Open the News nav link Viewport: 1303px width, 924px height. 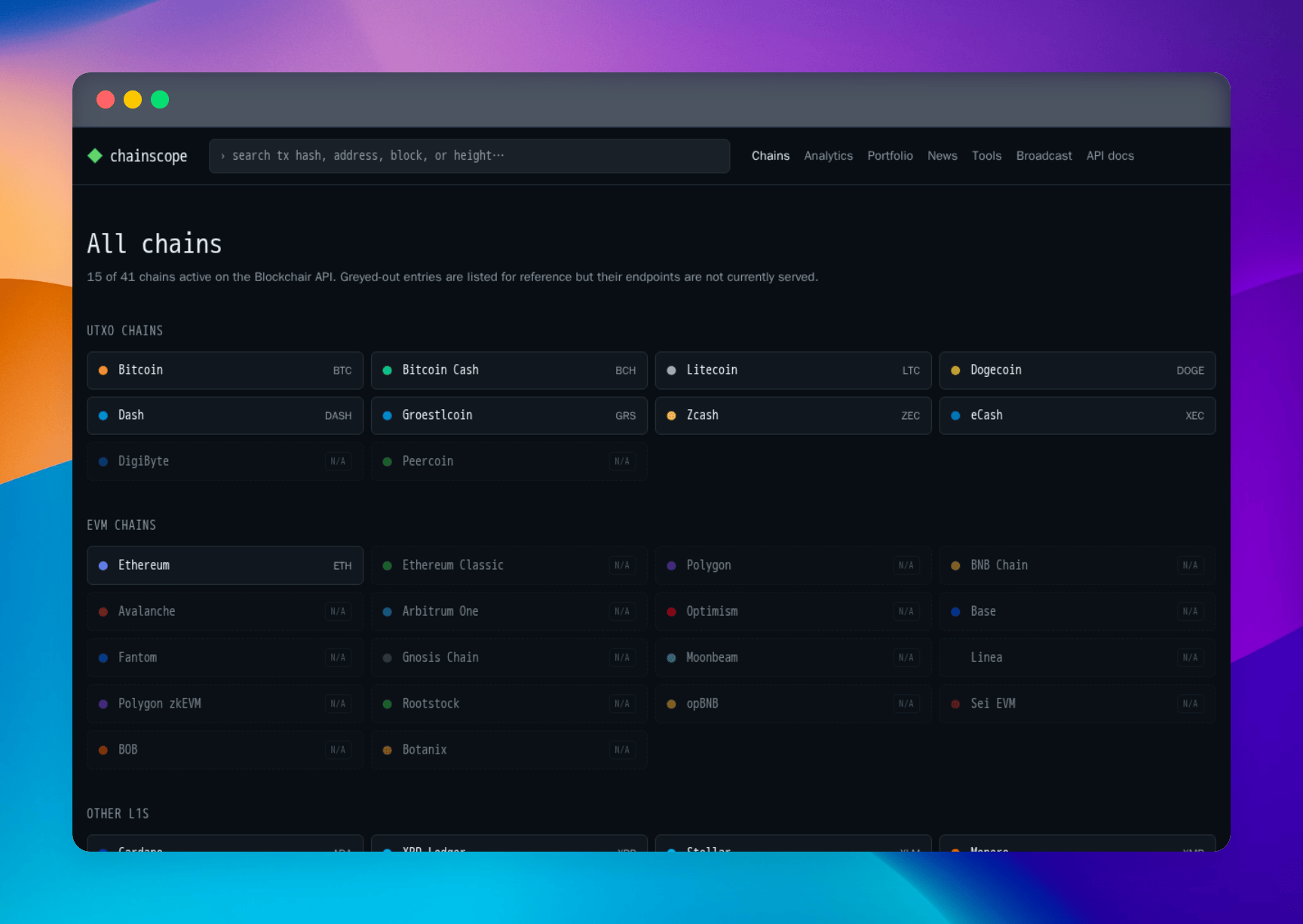(x=943, y=156)
